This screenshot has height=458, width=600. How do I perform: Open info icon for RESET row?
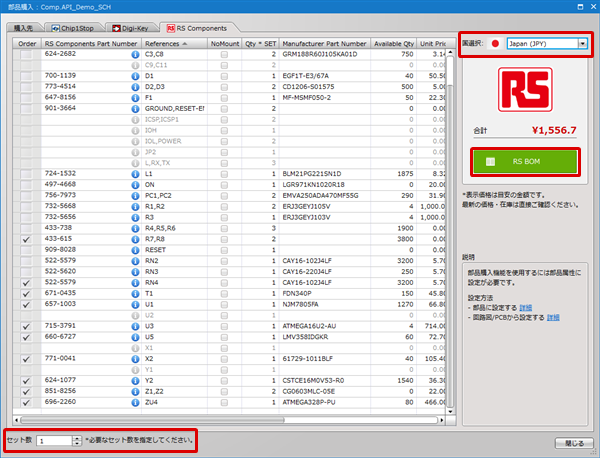(x=135, y=250)
